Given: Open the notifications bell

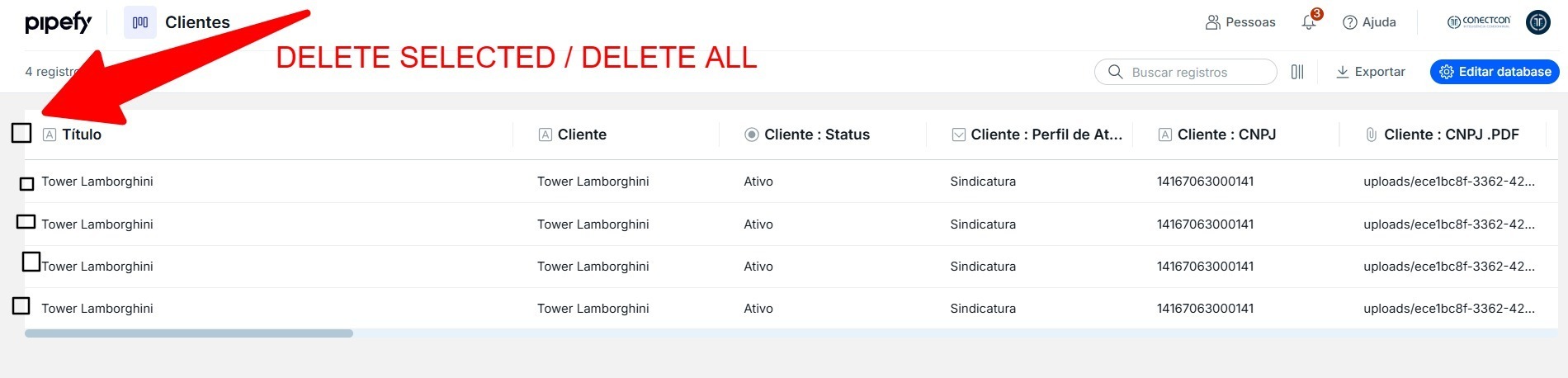Looking at the screenshot, I should (1309, 22).
